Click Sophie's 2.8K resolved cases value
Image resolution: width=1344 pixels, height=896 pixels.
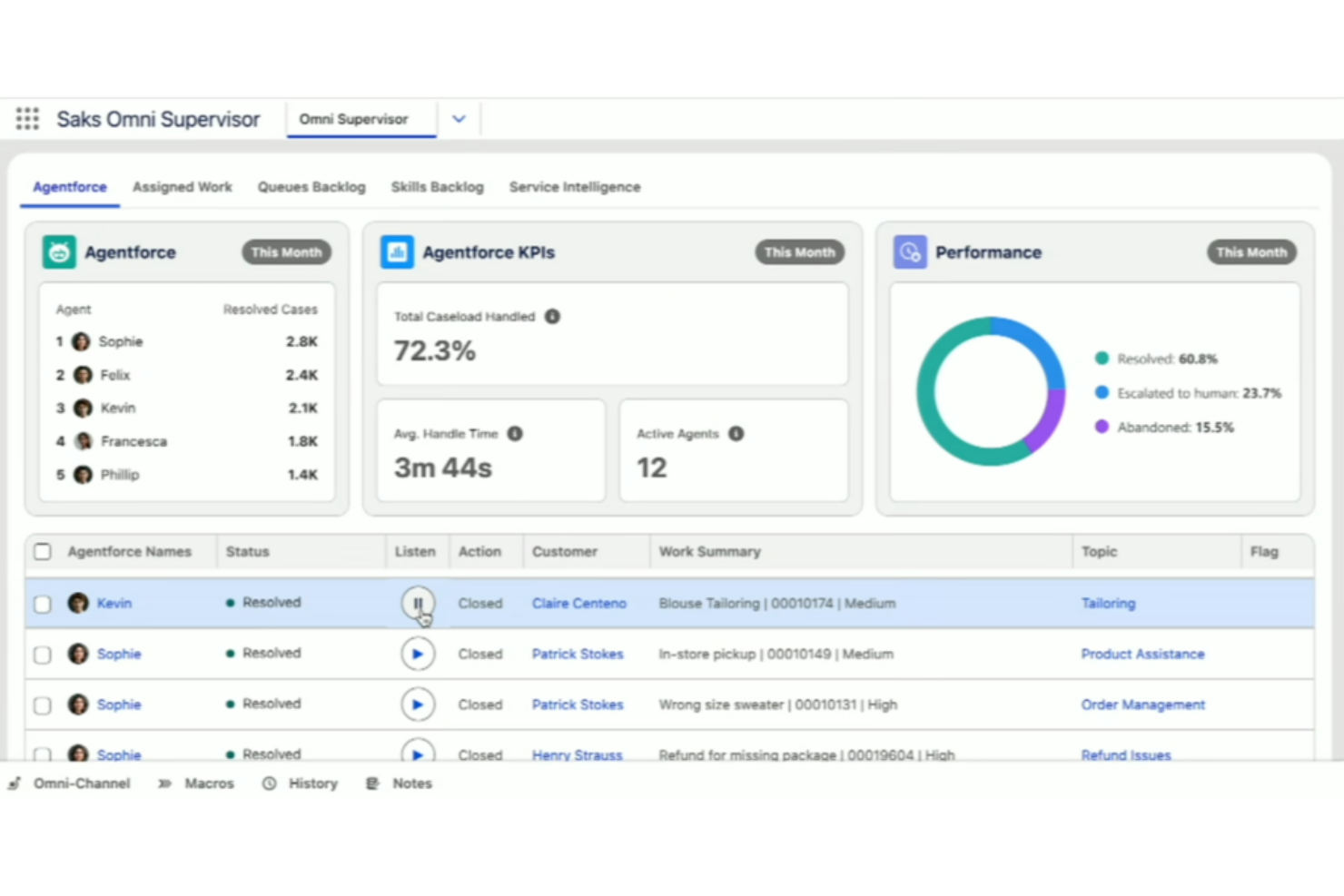(301, 341)
